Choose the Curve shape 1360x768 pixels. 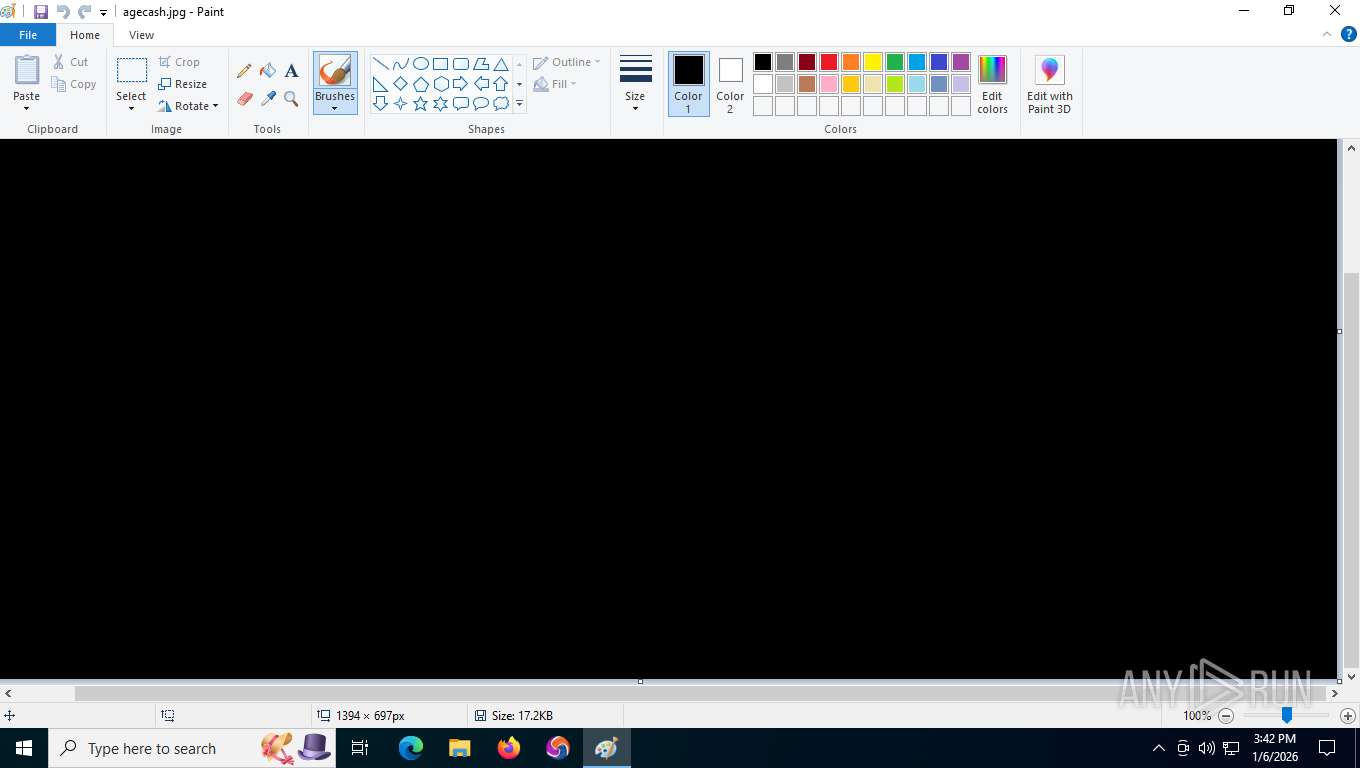tap(400, 63)
